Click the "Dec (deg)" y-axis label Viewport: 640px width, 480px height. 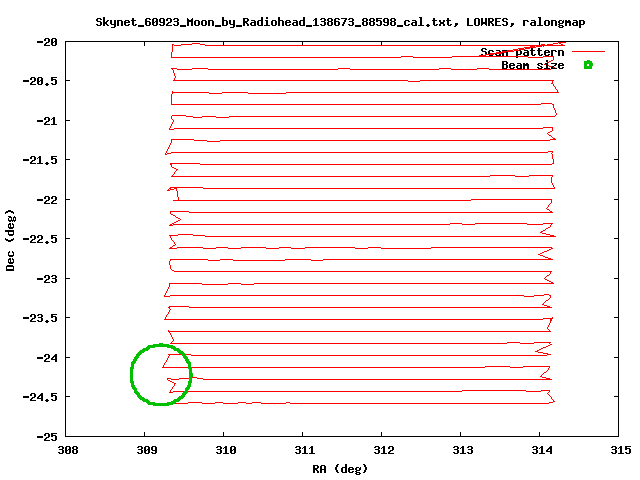(x=10, y=240)
